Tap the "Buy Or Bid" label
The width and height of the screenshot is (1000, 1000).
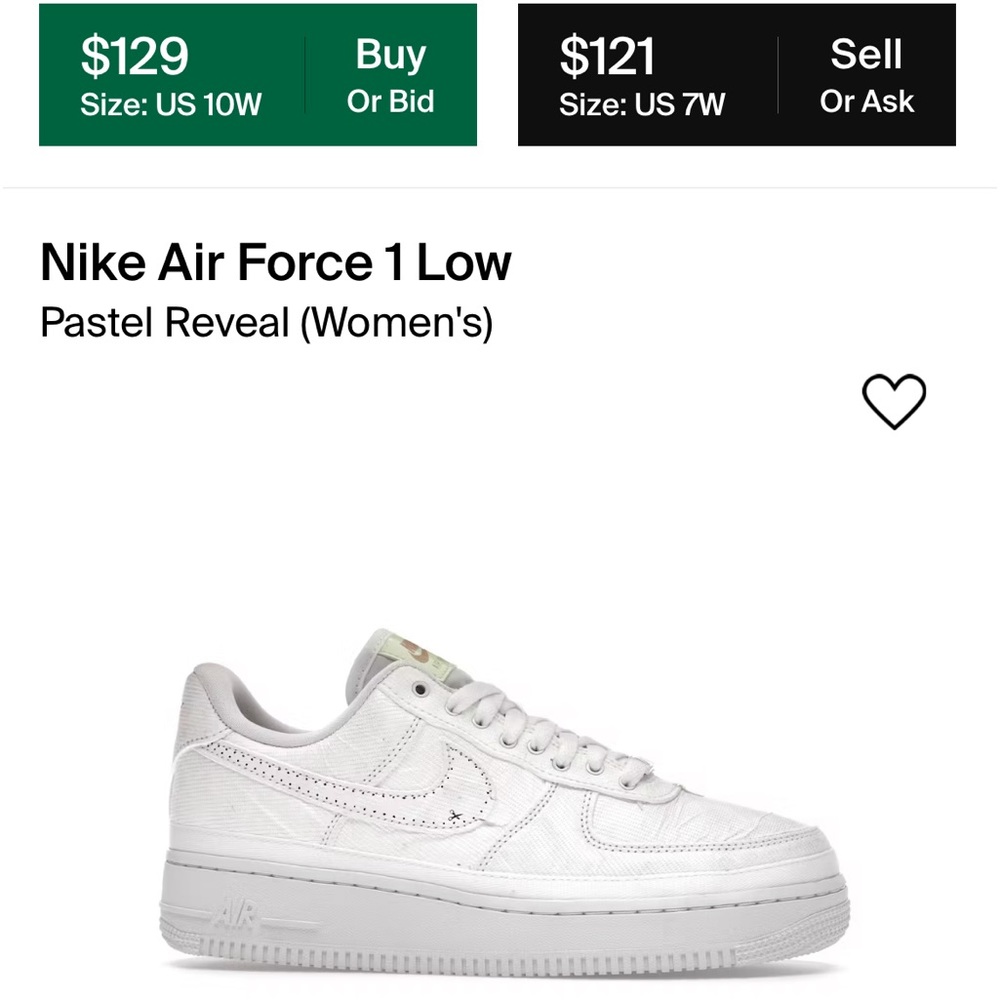pyautogui.click(x=390, y=76)
